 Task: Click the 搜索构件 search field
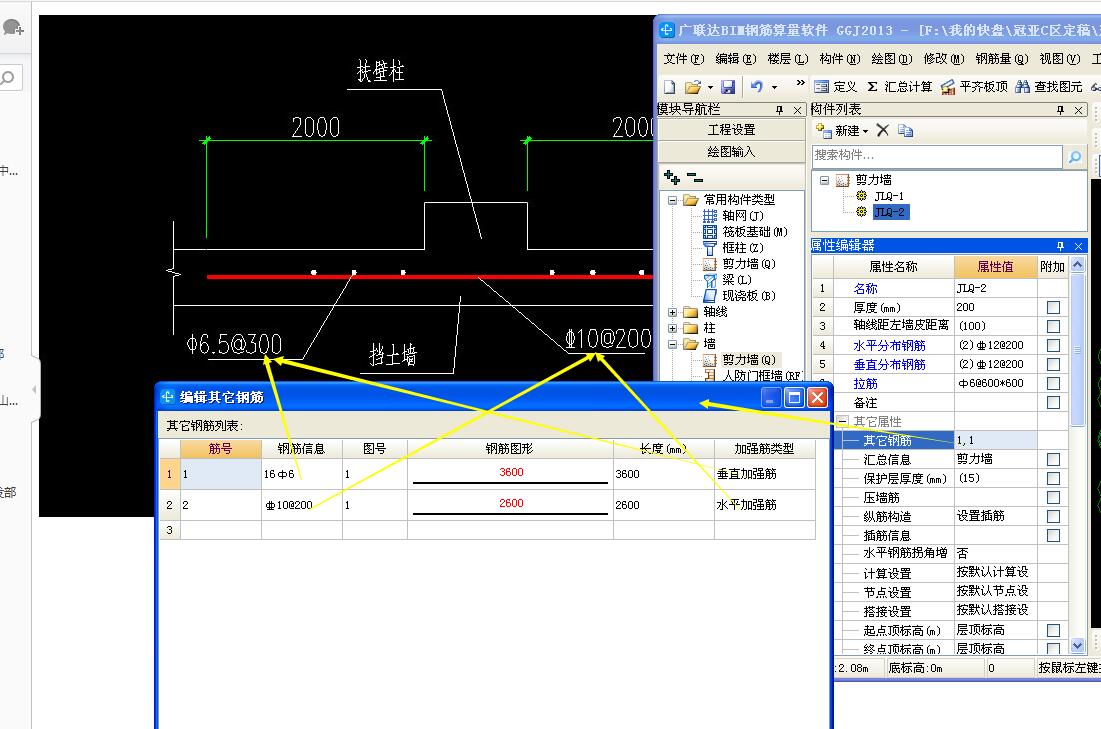point(937,156)
